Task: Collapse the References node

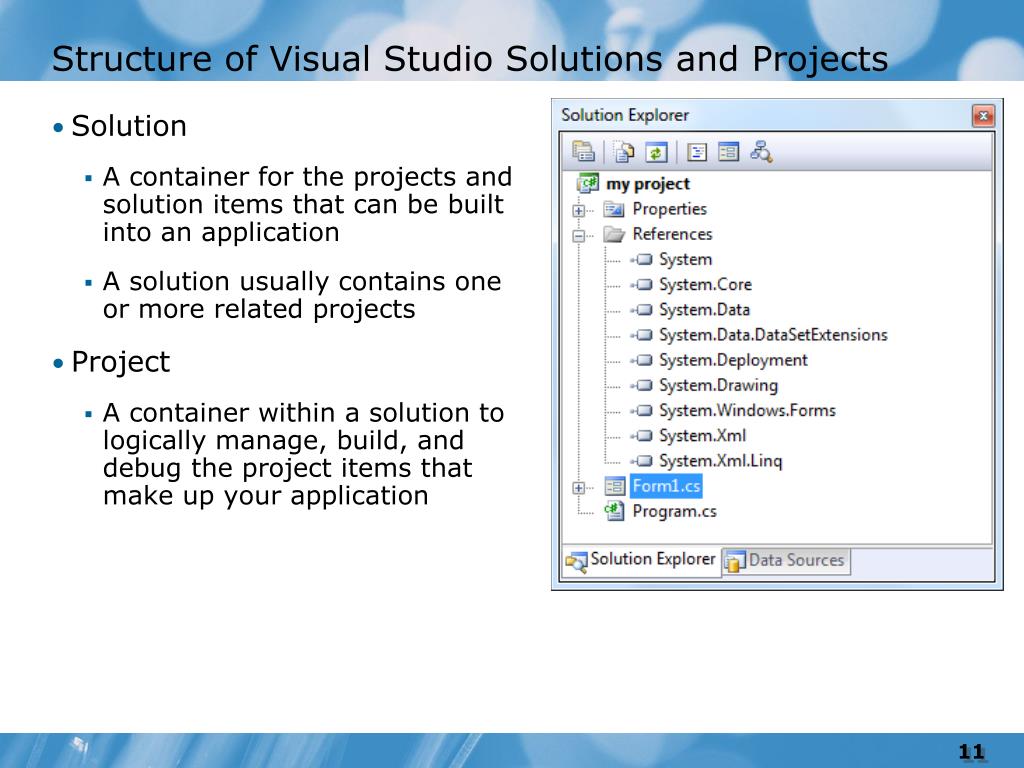Action: pyautogui.click(x=579, y=236)
